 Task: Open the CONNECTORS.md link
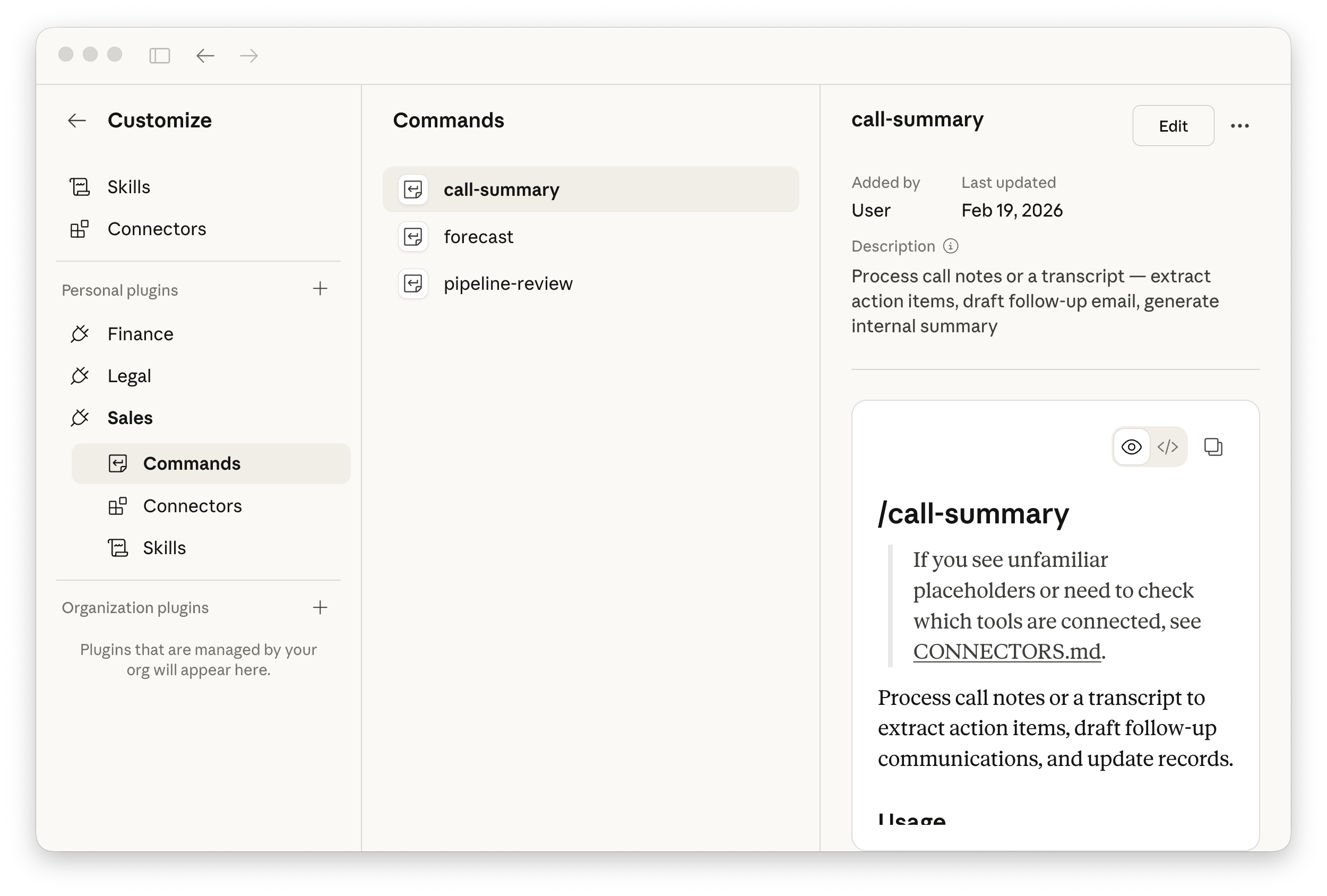pyautogui.click(x=1007, y=652)
